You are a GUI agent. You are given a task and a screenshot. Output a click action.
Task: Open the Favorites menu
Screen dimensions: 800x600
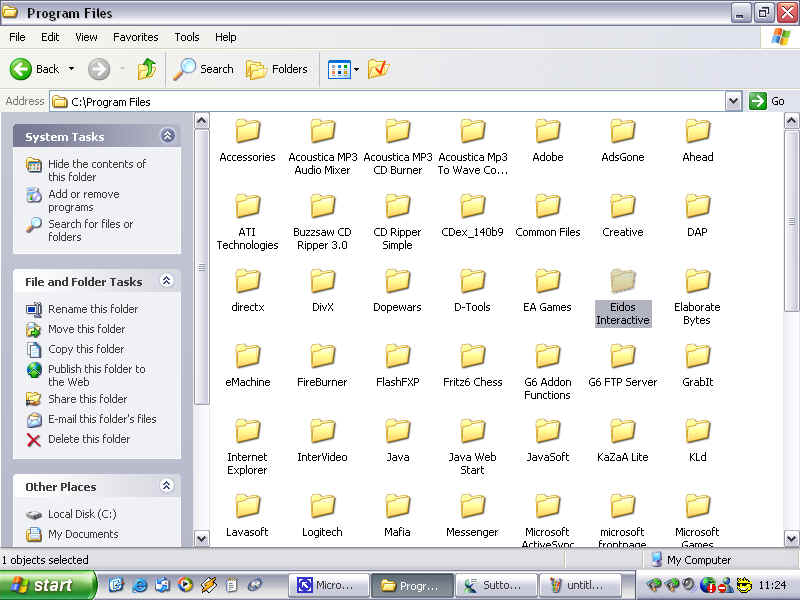pos(136,37)
